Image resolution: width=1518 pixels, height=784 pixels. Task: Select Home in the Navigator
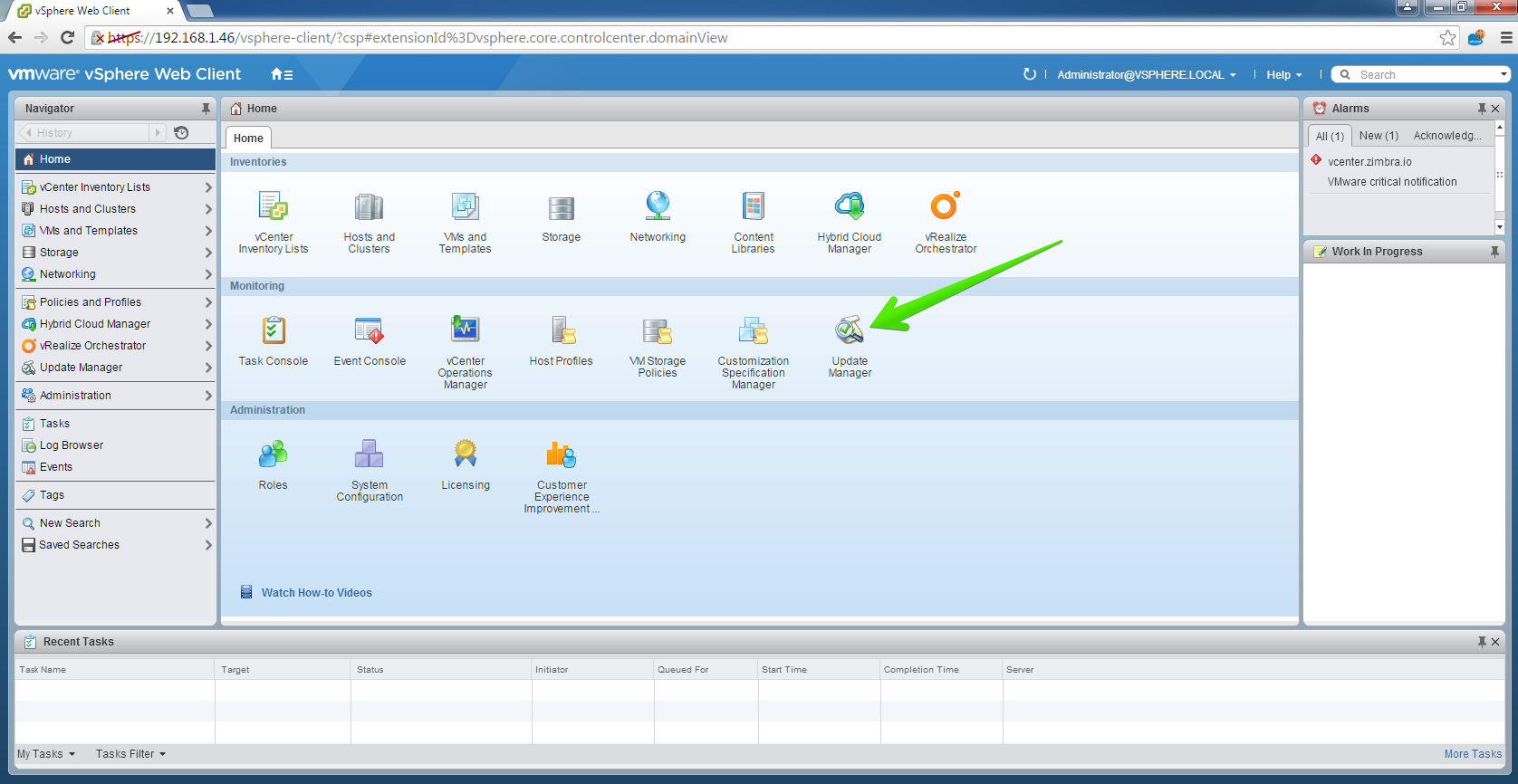click(115, 159)
